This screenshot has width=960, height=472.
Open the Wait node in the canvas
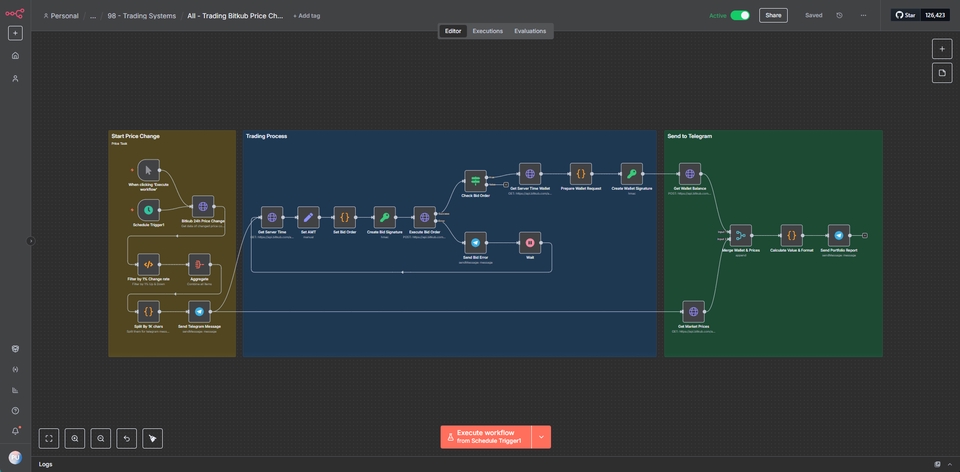coord(530,242)
